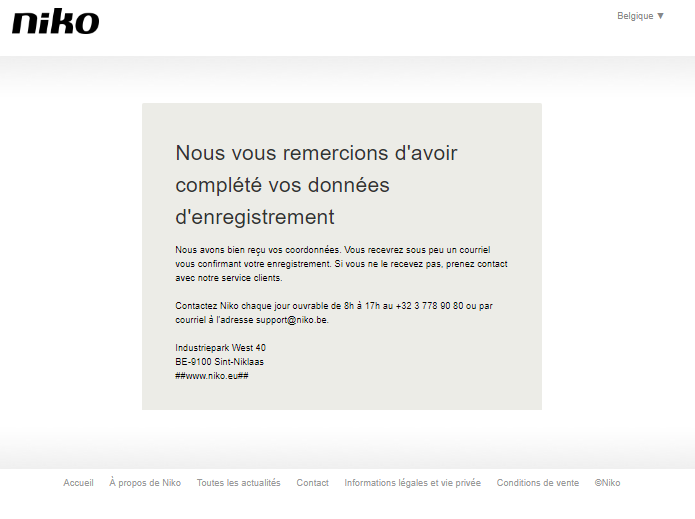Click the www.niko.eu website text

pyautogui.click(x=212, y=376)
